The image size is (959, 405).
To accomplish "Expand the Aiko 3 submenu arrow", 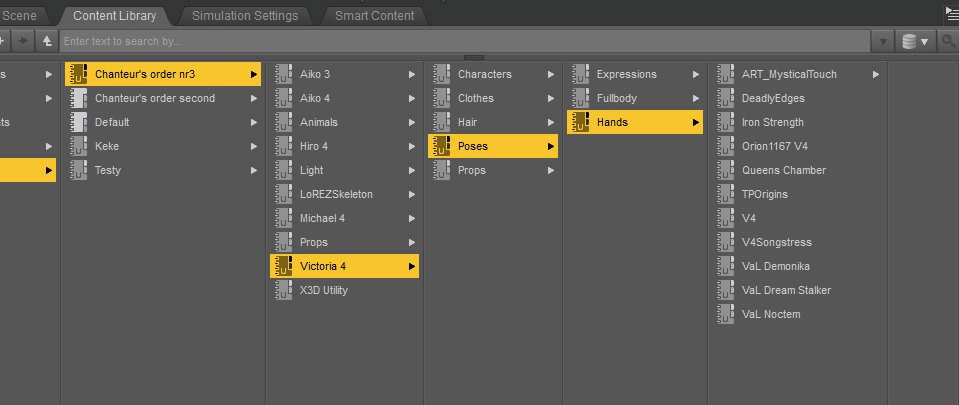I will [412, 74].
